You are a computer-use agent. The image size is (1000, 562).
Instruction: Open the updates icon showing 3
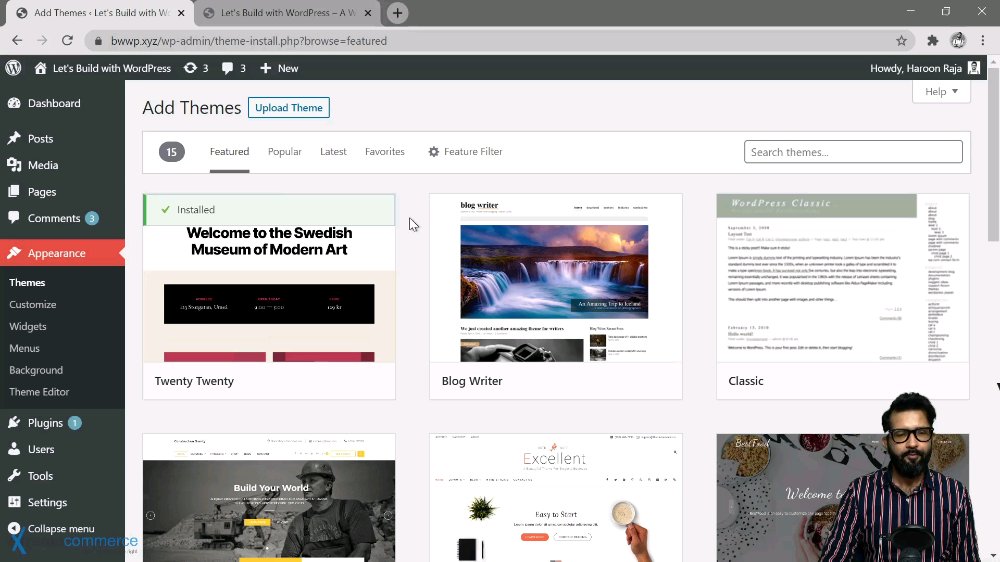pyautogui.click(x=190, y=68)
